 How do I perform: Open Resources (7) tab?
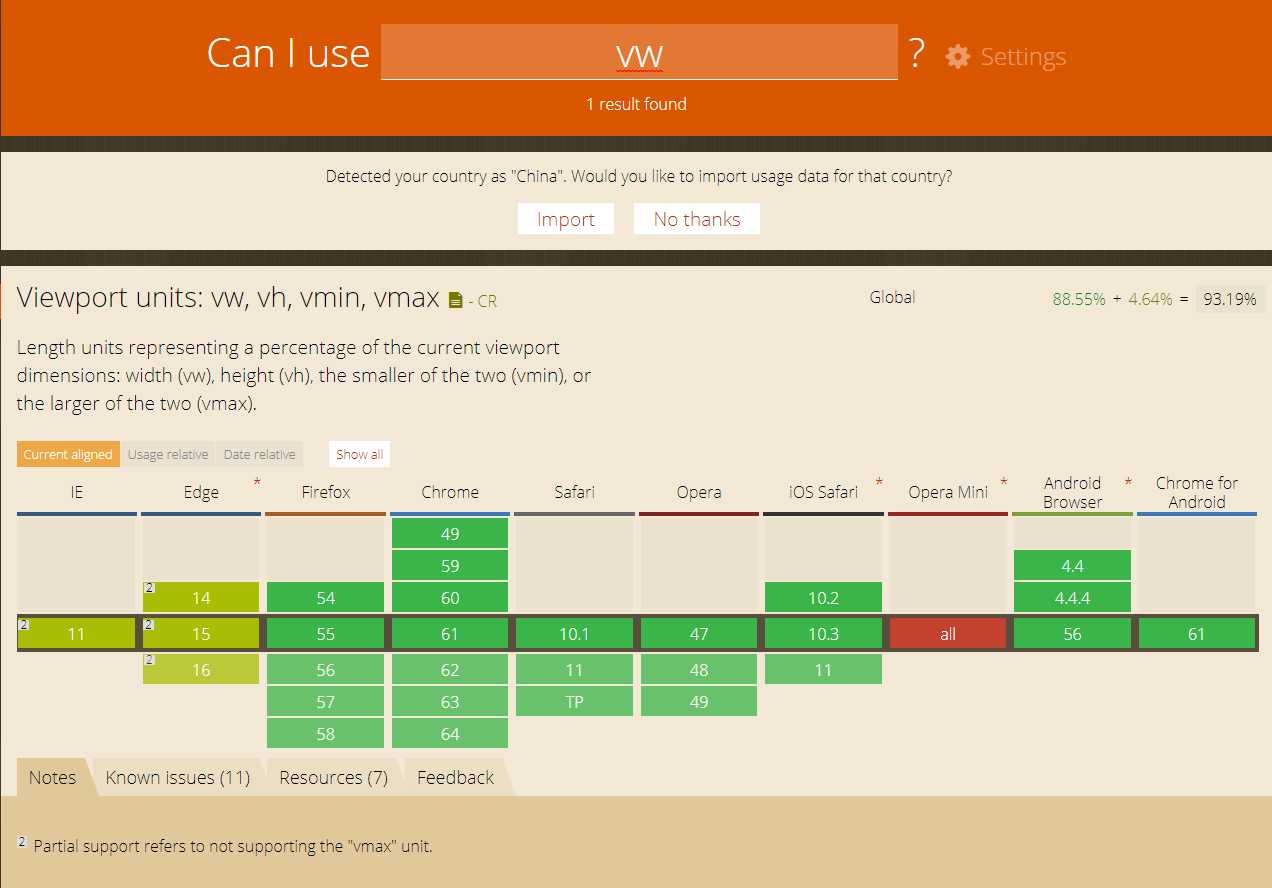pyautogui.click(x=334, y=777)
